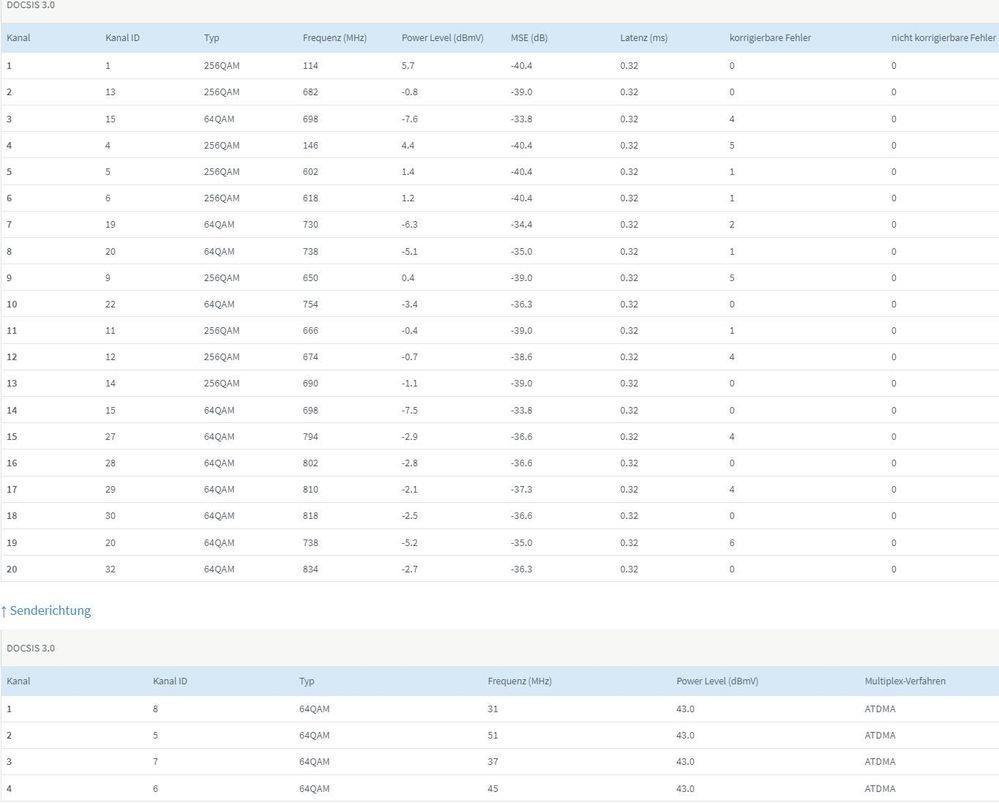Click power level value 4.4

point(408,145)
